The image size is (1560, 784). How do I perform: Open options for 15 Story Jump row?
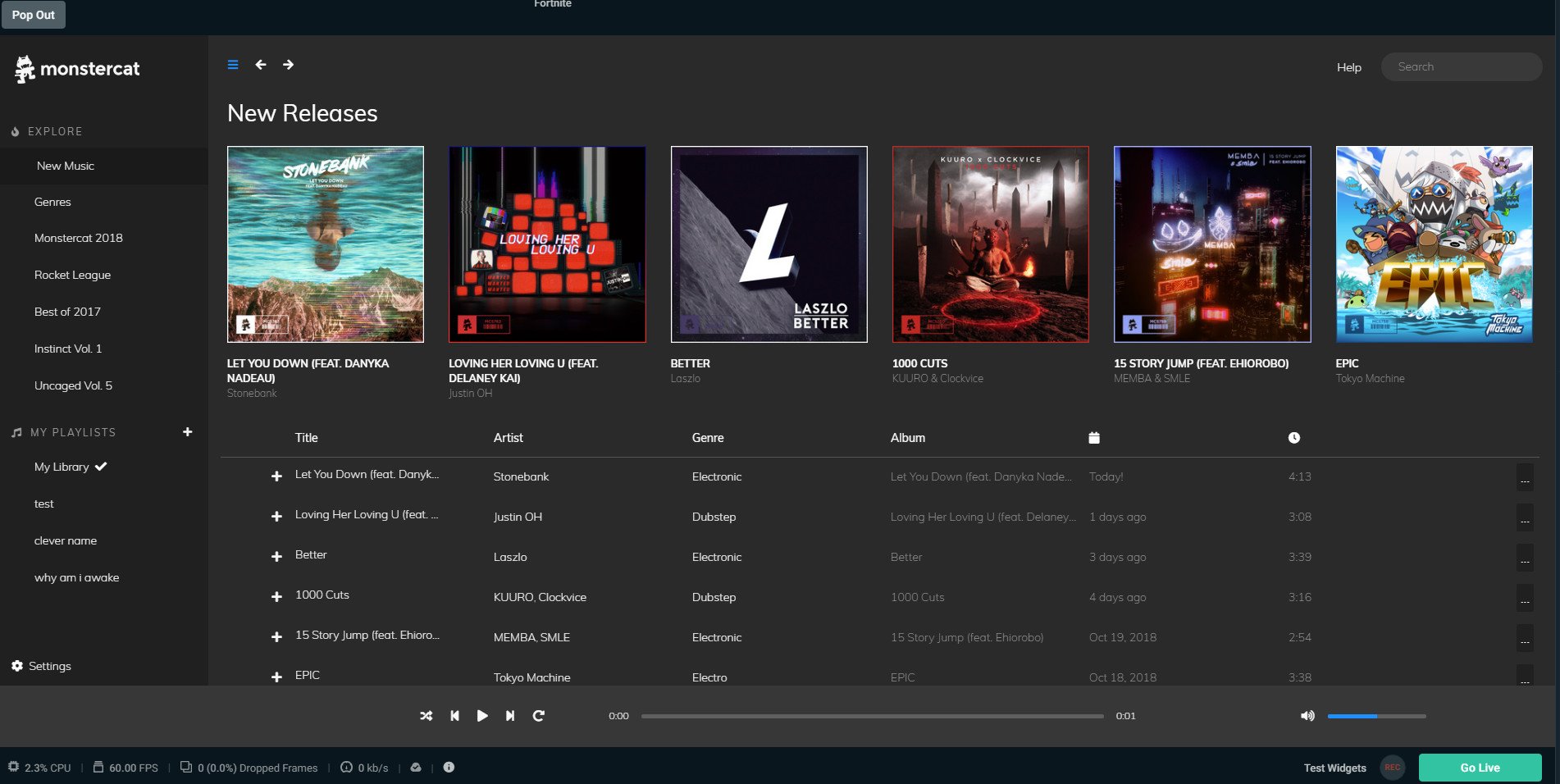1525,638
